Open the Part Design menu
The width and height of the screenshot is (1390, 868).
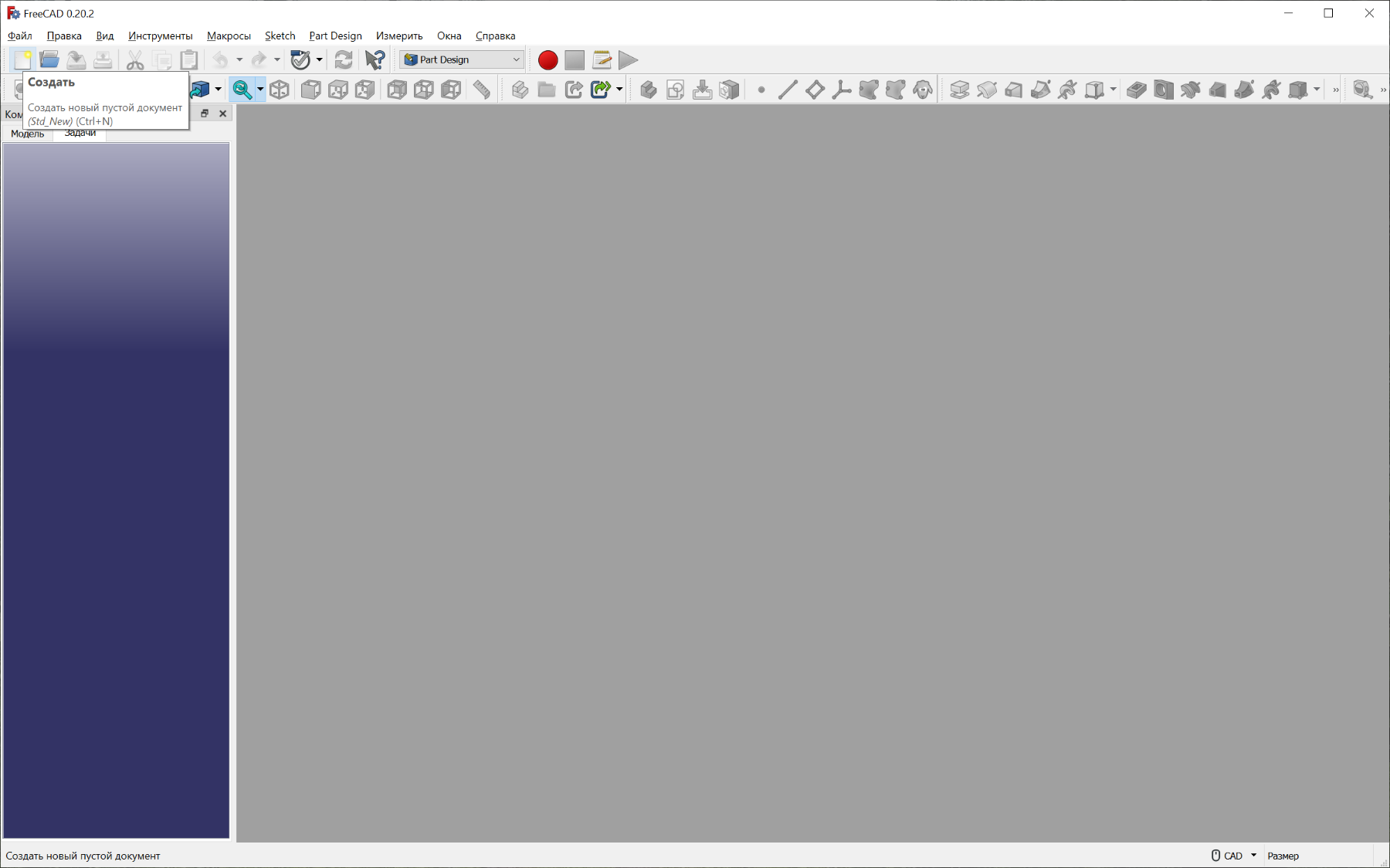point(335,36)
